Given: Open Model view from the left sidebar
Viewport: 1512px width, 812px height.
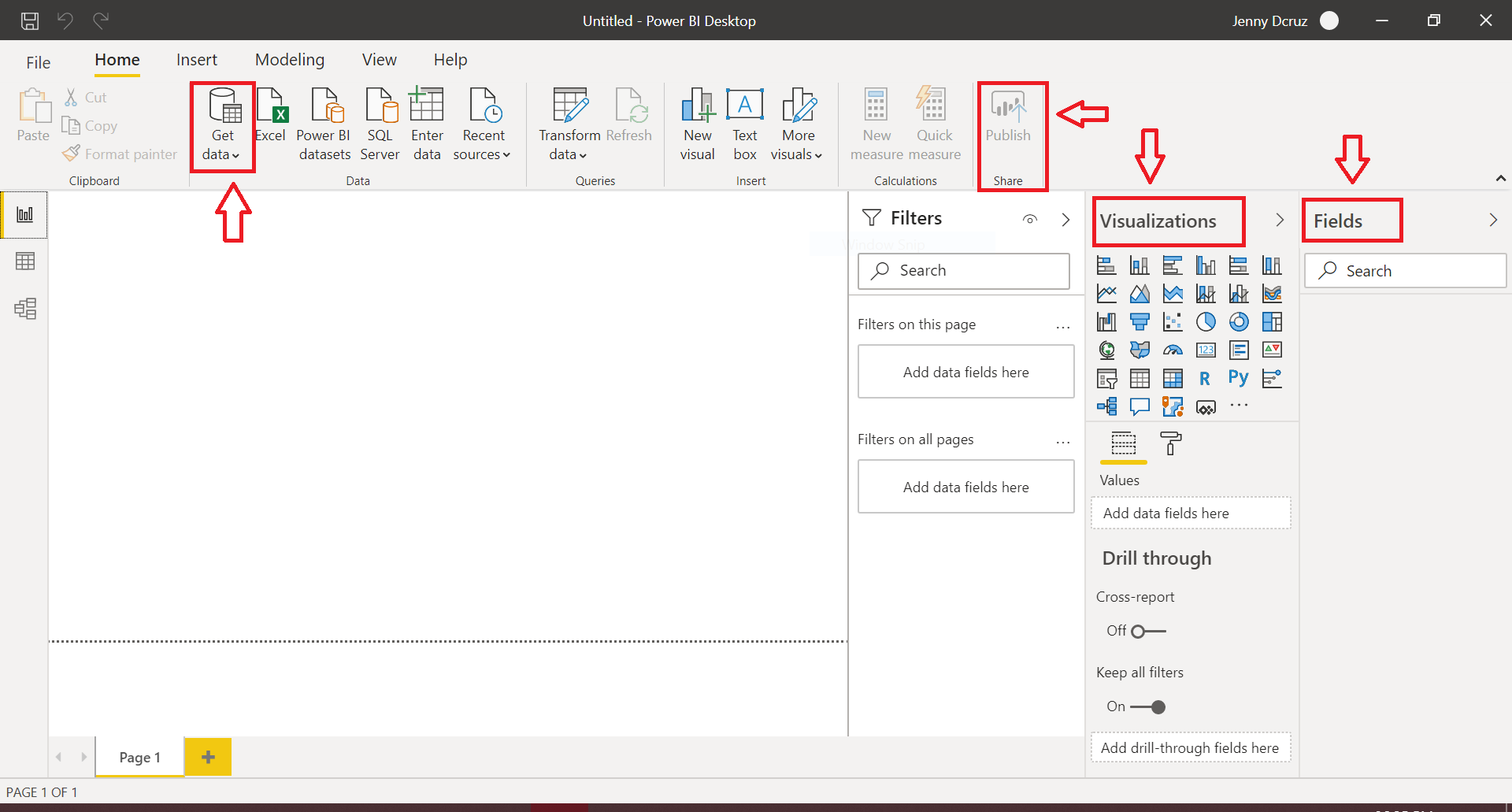Looking at the screenshot, I should [25, 309].
